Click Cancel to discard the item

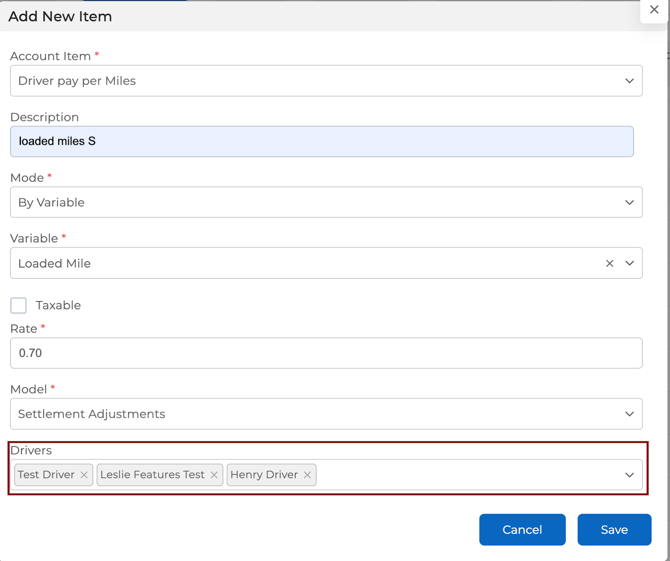pos(522,530)
